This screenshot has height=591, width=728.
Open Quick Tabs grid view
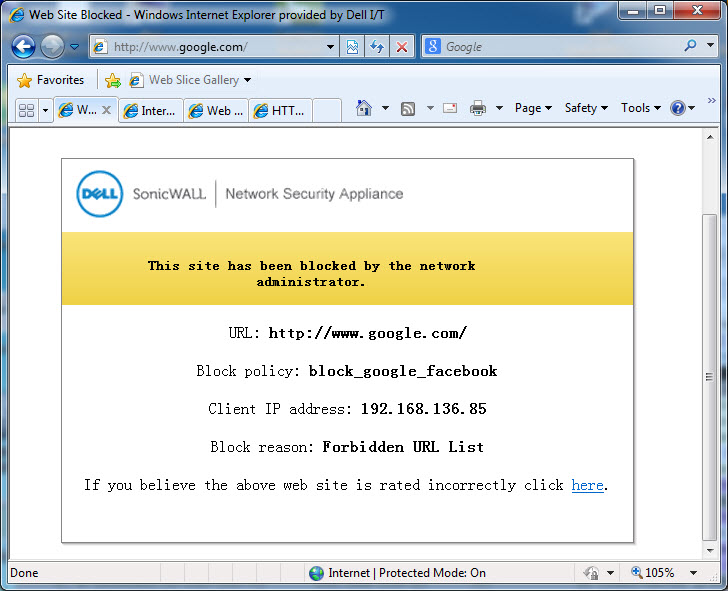click(x=27, y=110)
